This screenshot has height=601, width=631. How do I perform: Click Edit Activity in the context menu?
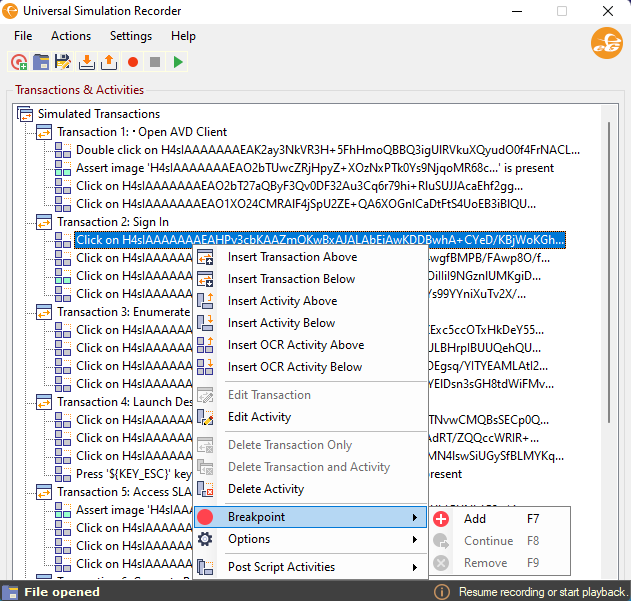(x=259, y=417)
